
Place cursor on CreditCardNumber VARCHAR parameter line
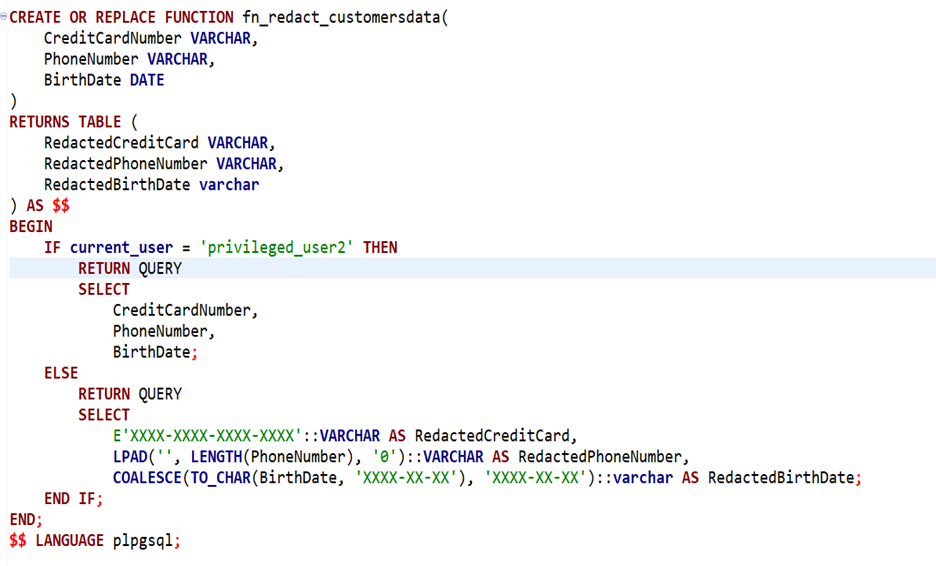point(149,39)
